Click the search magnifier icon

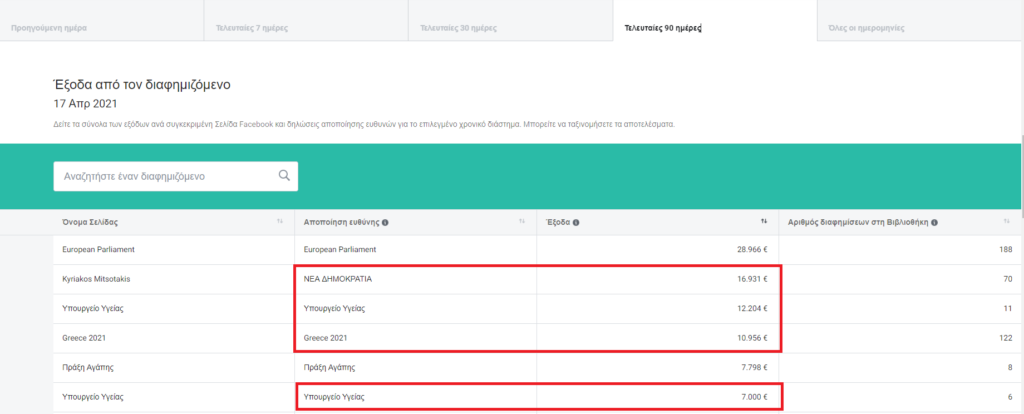click(x=283, y=176)
